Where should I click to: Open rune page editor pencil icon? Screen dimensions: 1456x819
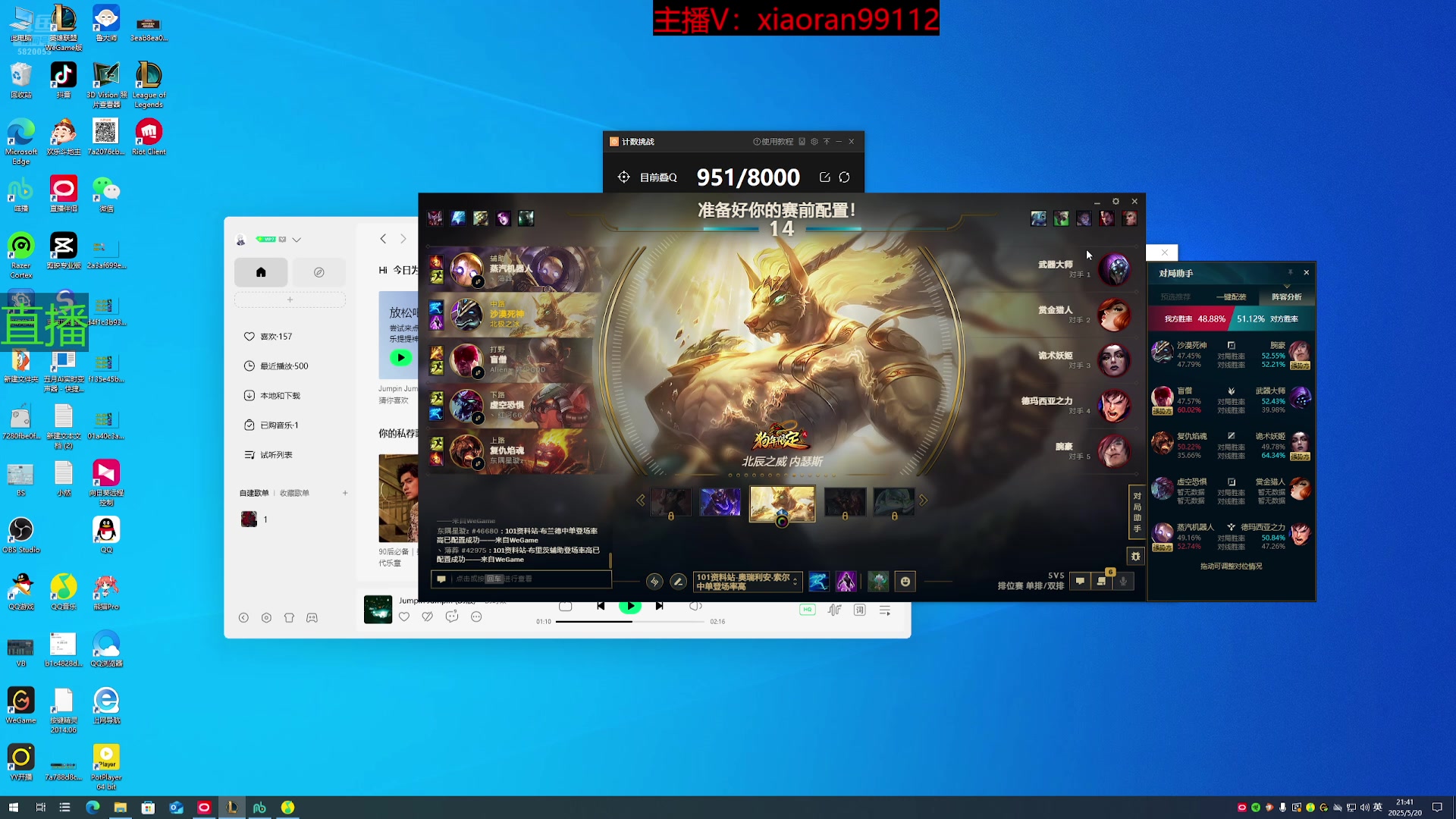(x=679, y=582)
